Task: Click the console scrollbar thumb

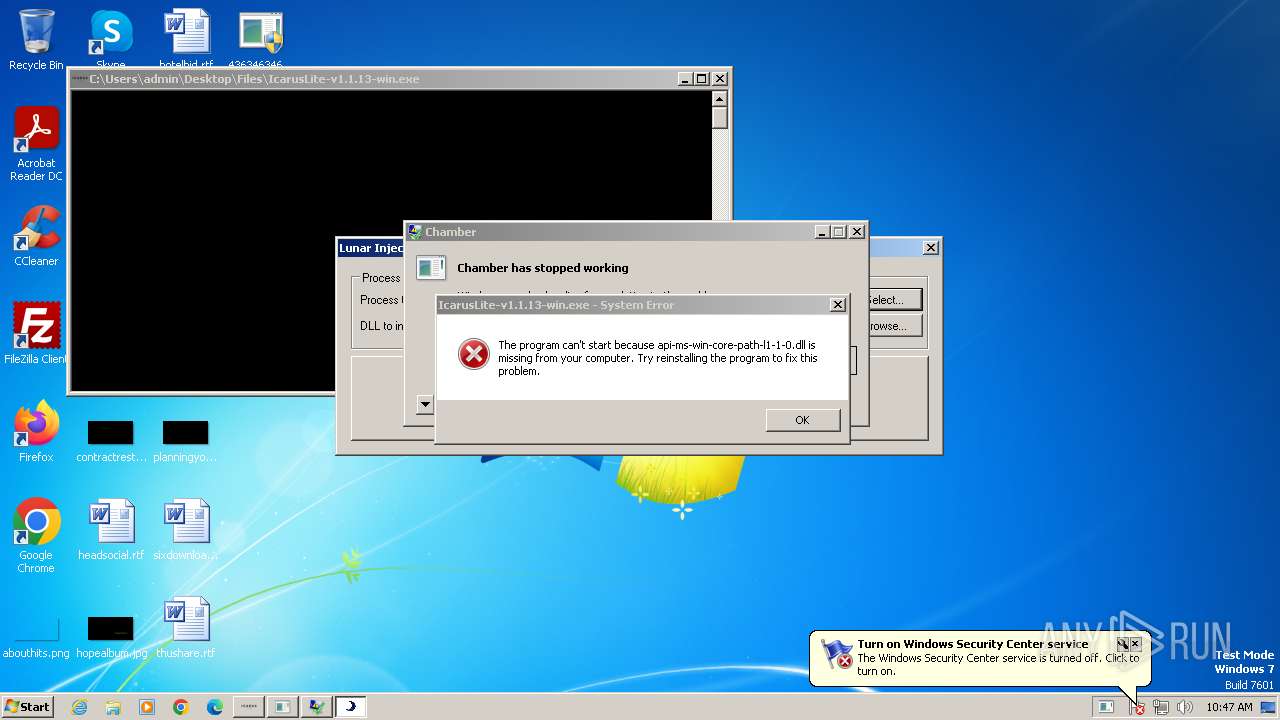Action: point(719,118)
